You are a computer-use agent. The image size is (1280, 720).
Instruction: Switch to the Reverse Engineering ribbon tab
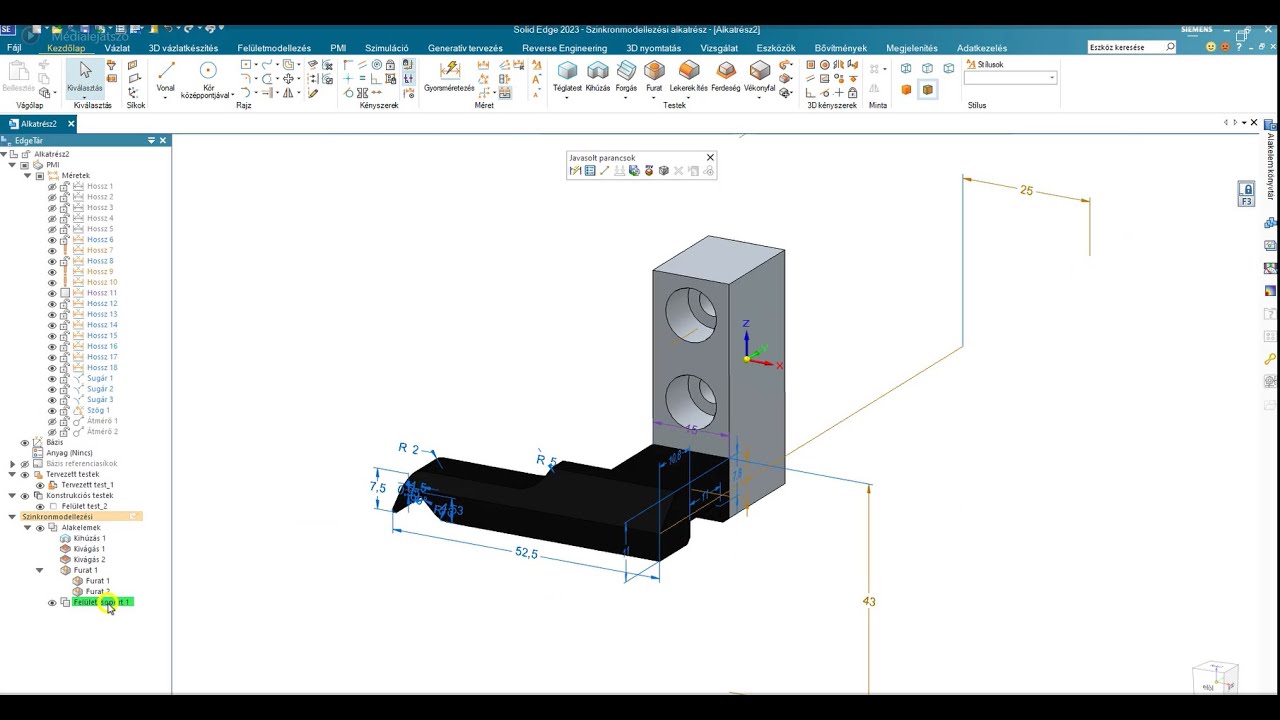pos(564,48)
